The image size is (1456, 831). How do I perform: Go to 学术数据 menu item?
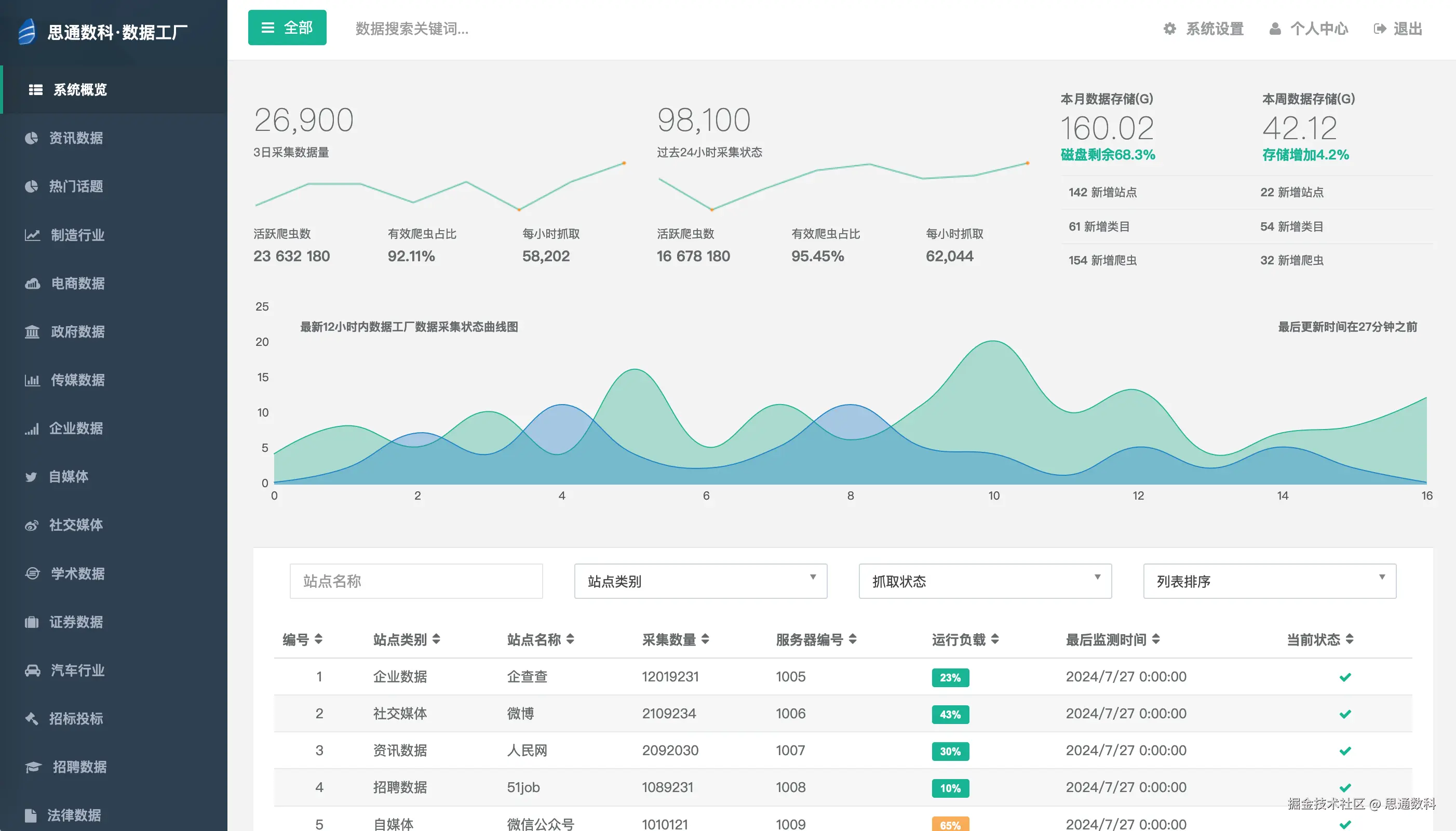coord(77,573)
